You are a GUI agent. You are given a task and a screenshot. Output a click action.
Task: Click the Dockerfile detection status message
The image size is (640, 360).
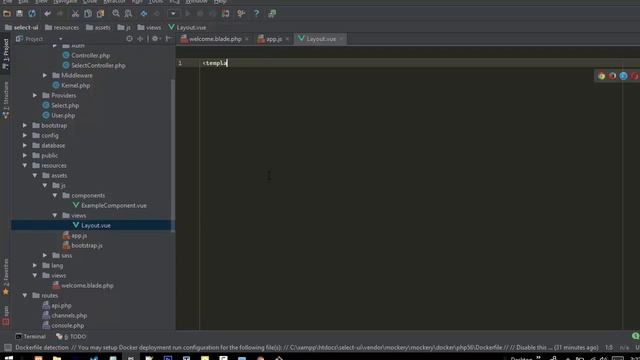click(307, 347)
